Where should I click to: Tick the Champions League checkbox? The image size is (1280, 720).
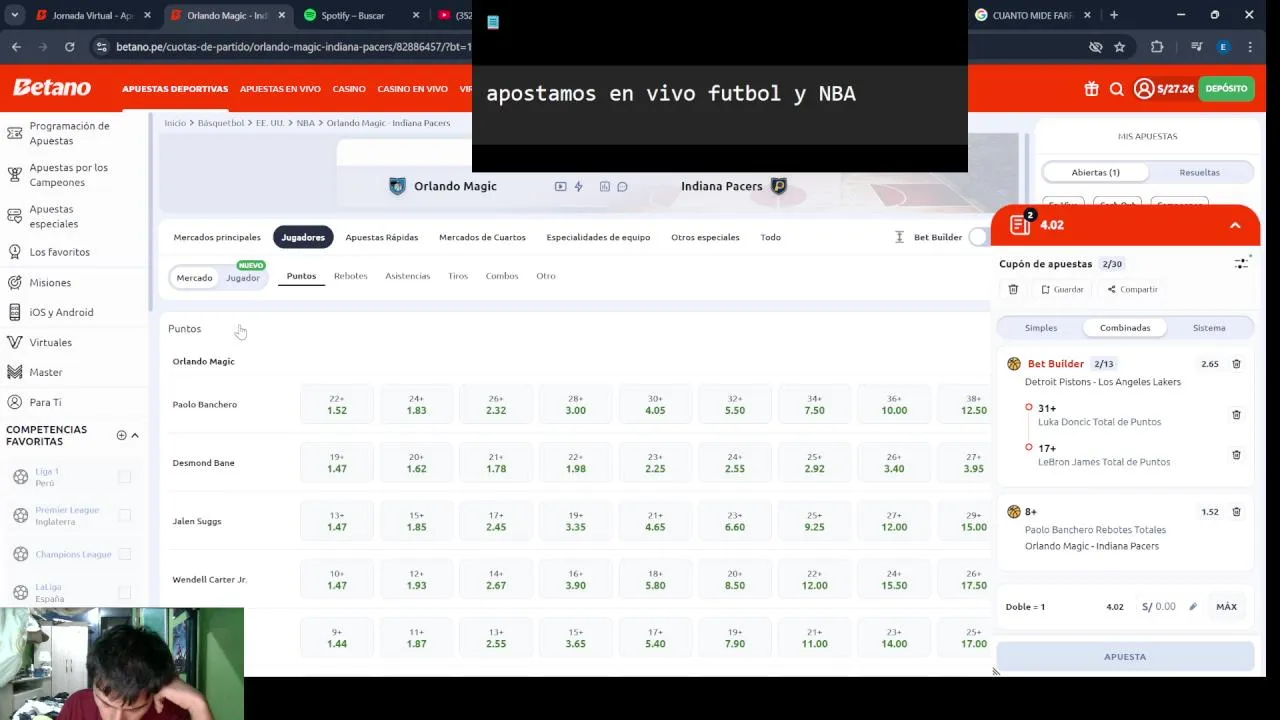(125, 554)
